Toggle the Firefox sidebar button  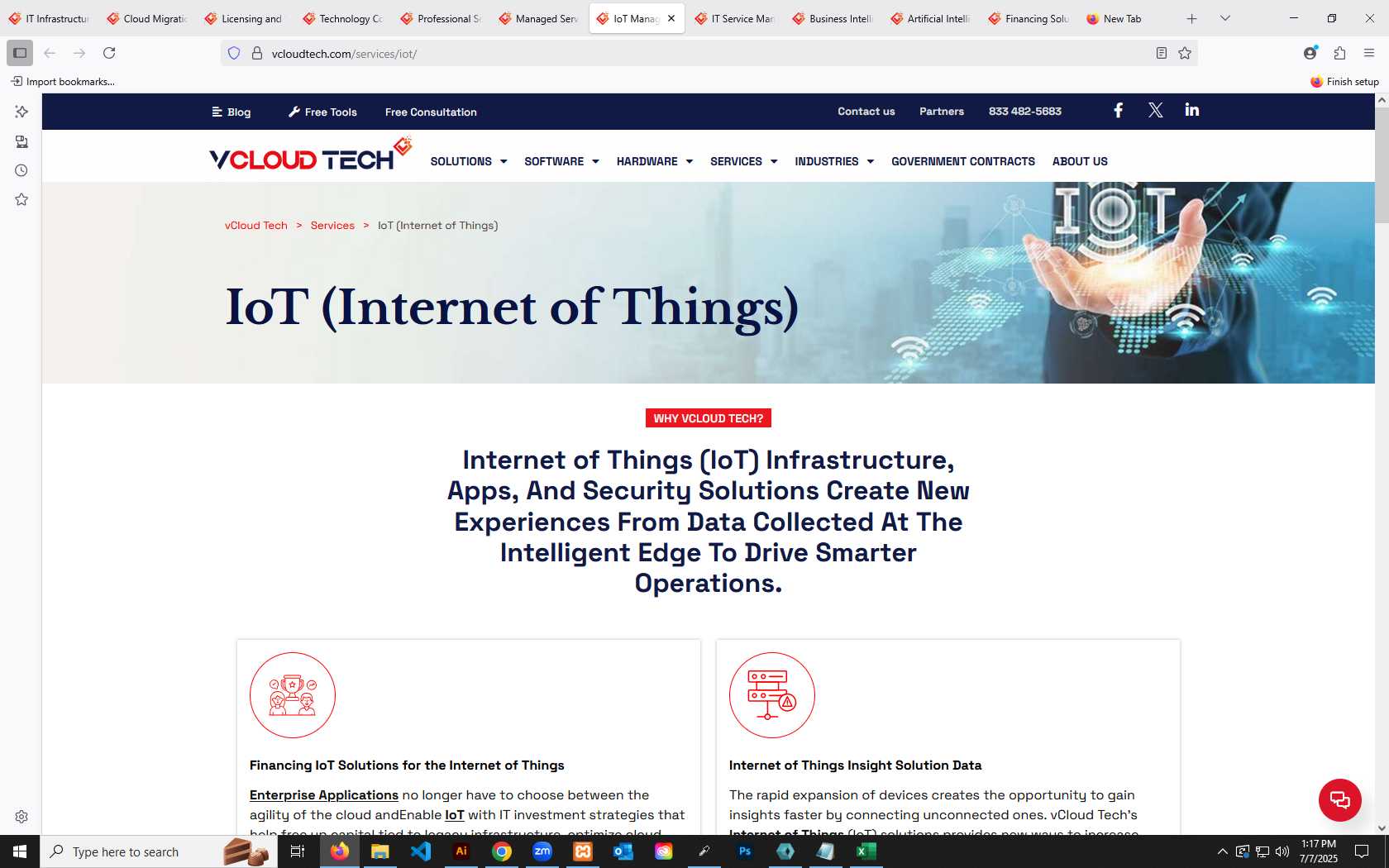click(x=20, y=53)
